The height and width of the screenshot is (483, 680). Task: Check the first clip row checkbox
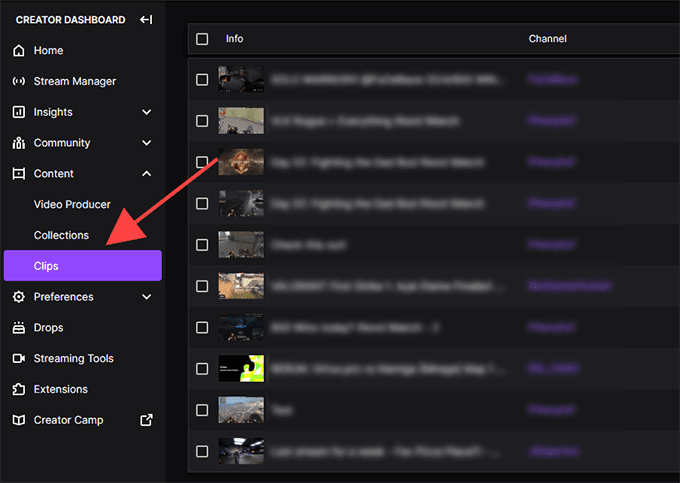pos(202,80)
